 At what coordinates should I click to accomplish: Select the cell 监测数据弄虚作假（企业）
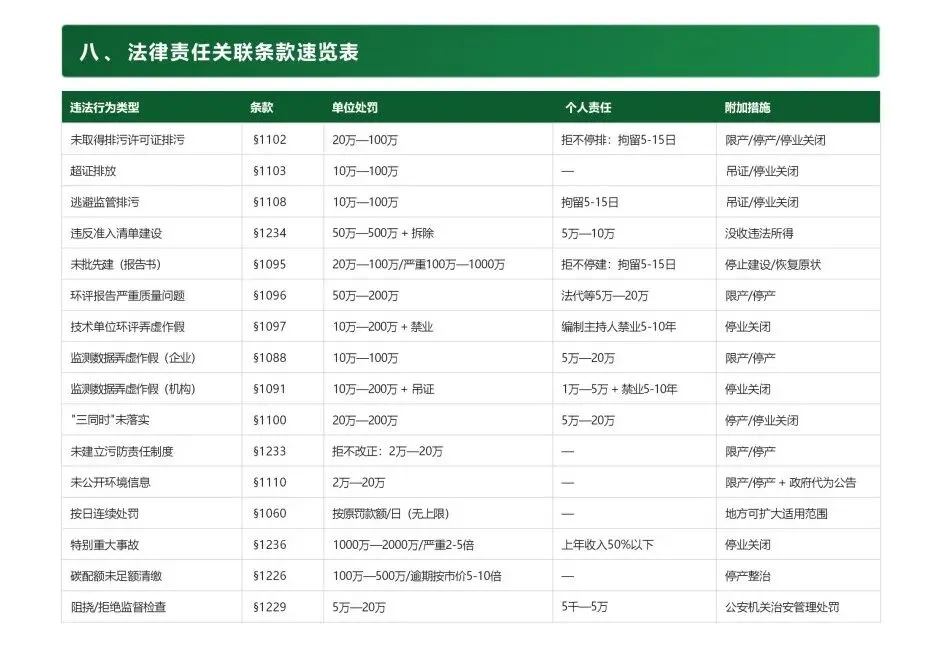133,358
